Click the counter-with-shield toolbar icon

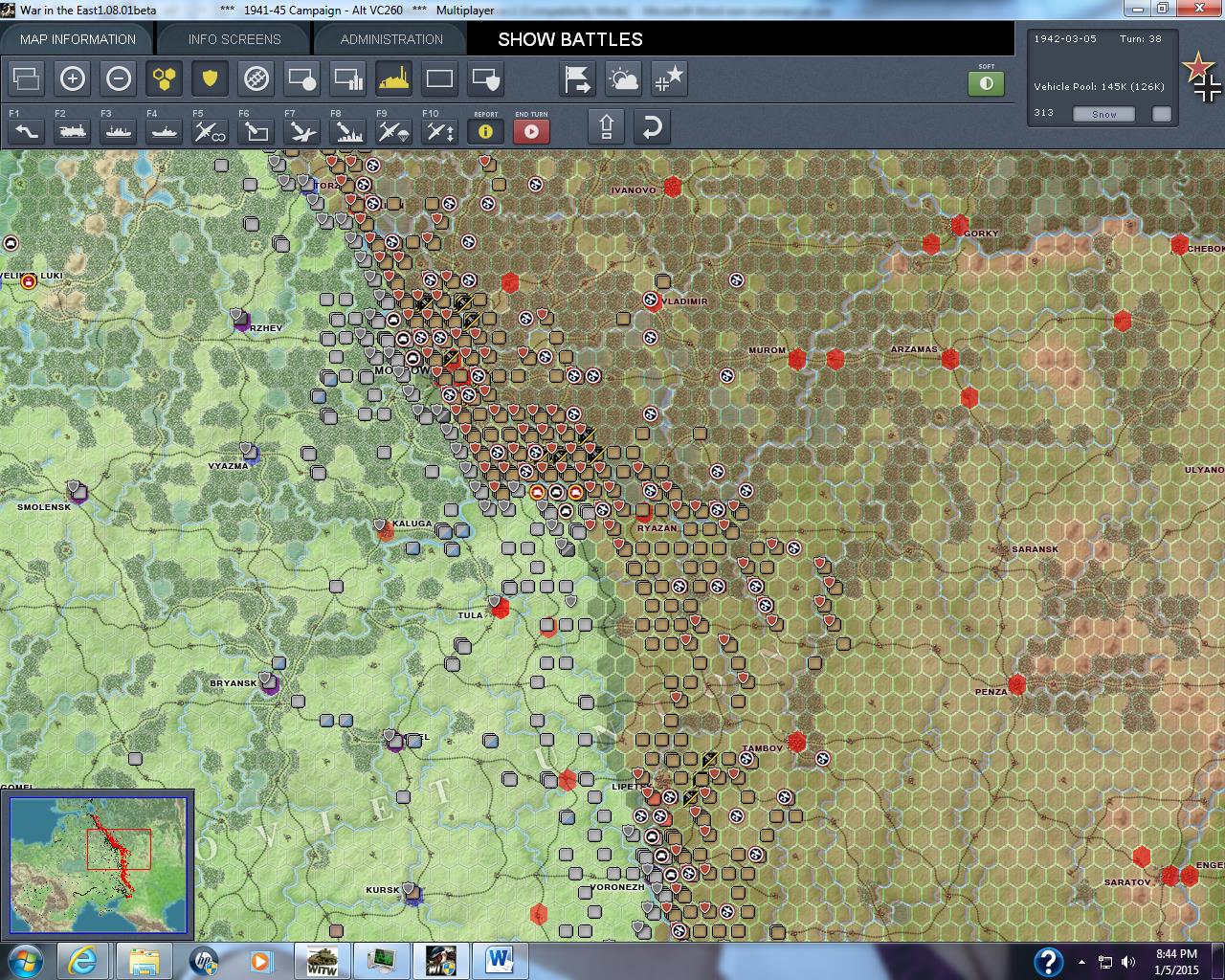[485, 78]
